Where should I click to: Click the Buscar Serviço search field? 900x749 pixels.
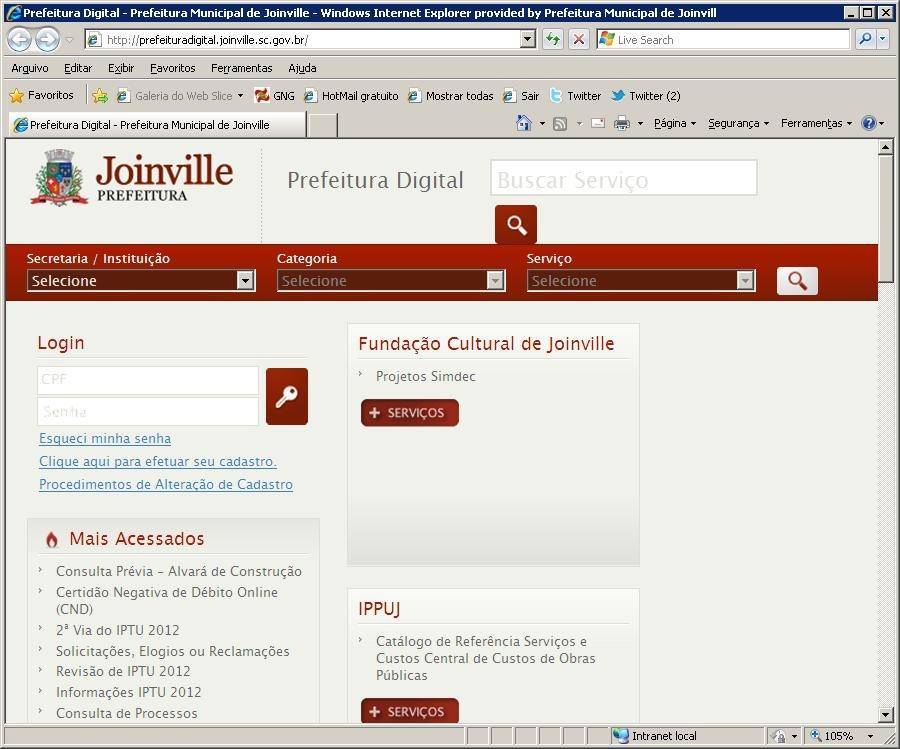point(624,178)
